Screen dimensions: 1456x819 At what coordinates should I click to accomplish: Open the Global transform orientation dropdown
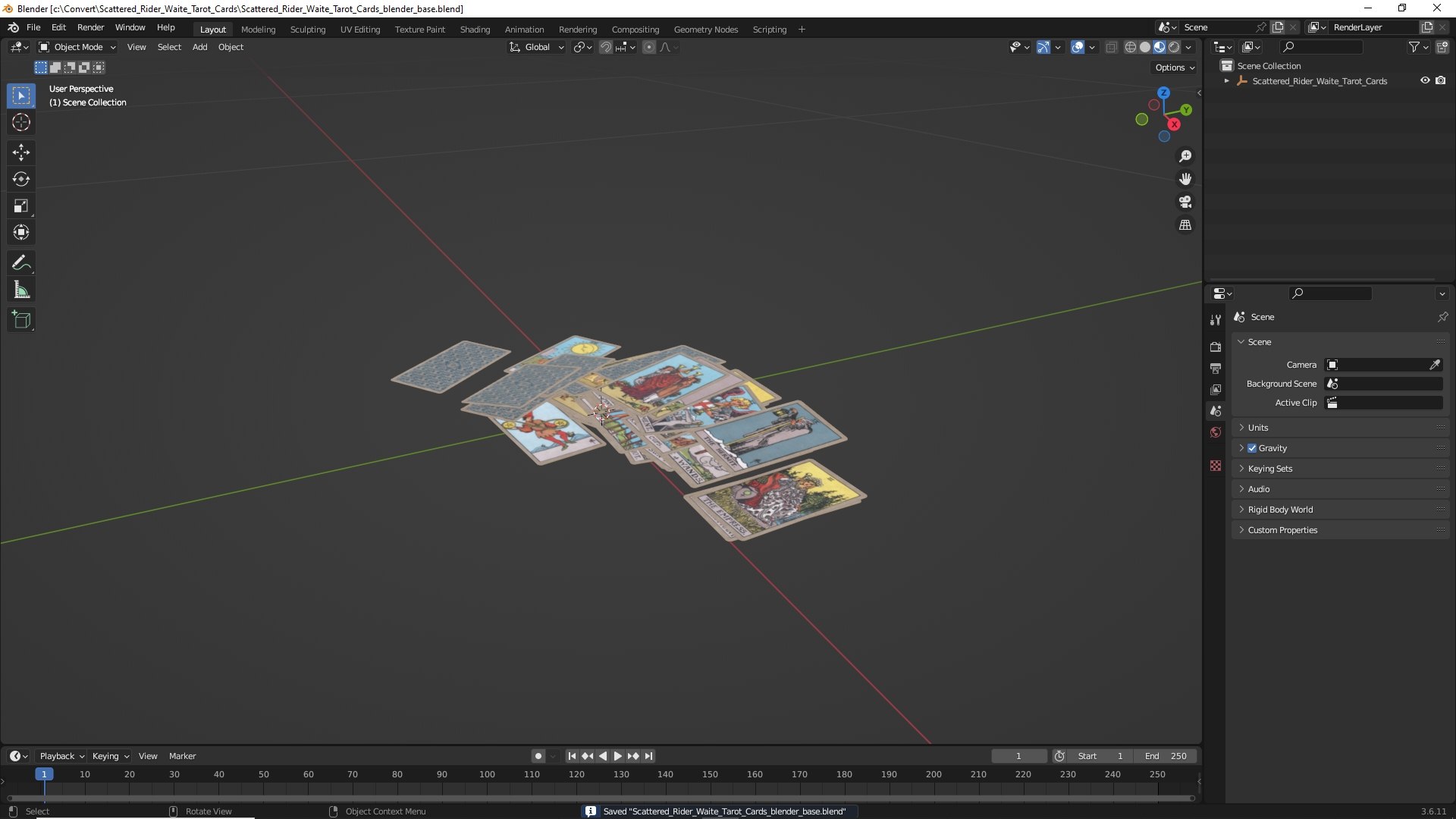coord(536,47)
